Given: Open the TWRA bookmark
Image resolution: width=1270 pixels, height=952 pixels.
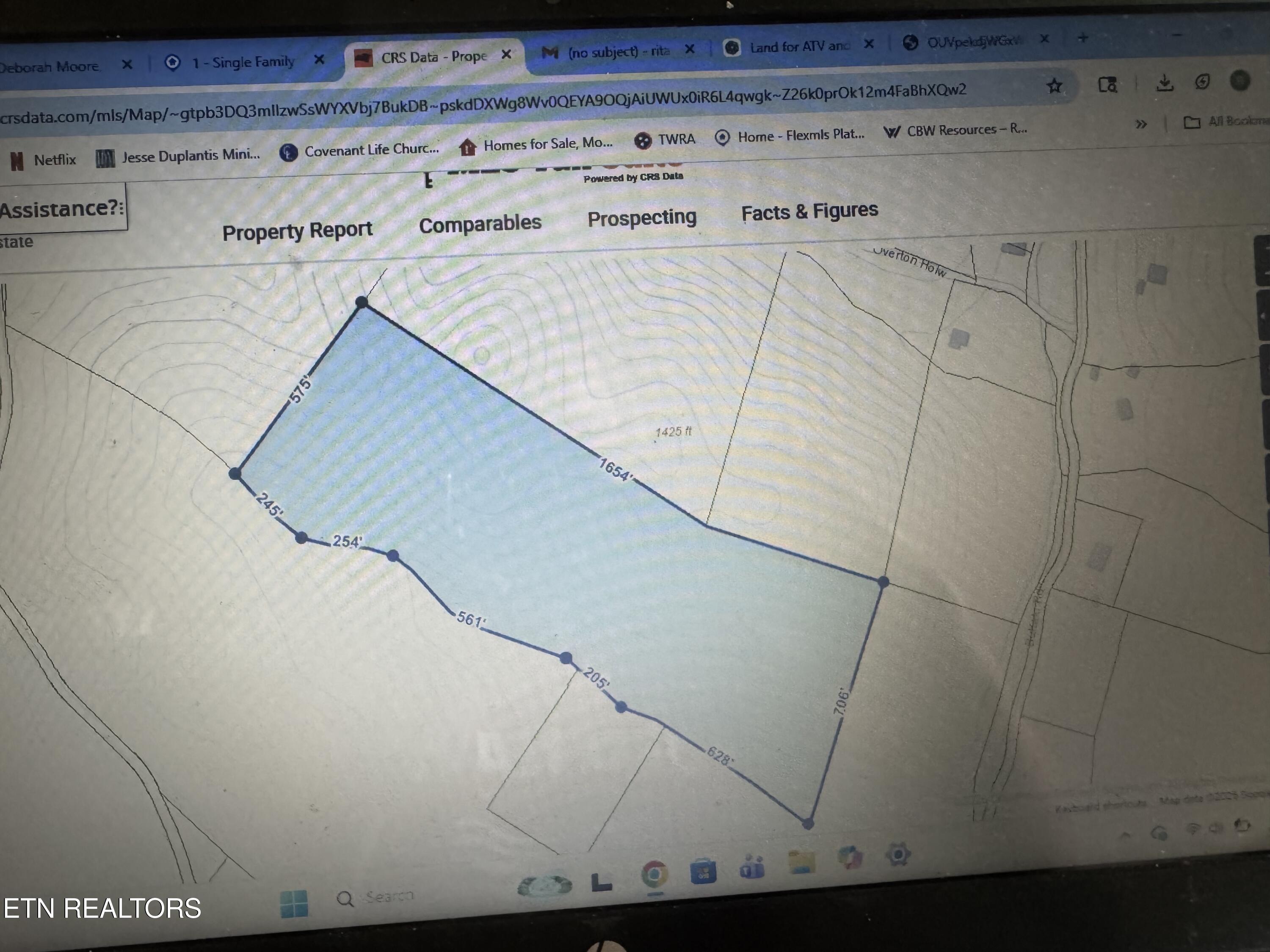Looking at the screenshot, I should pyautogui.click(x=665, y=140).
